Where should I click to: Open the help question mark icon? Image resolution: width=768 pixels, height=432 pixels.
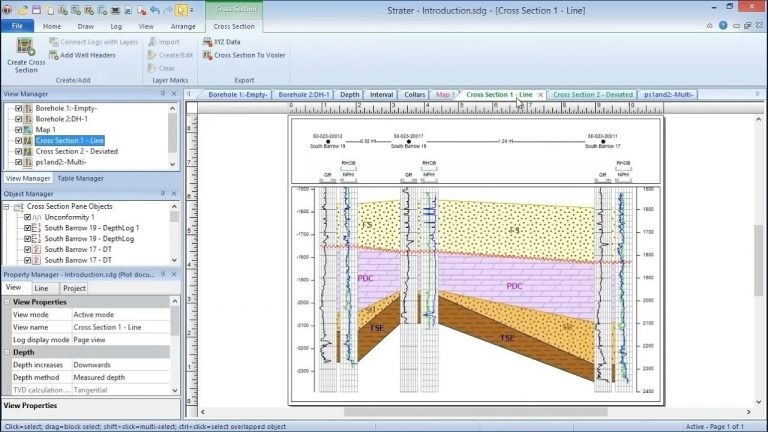(x=723, y=25)
